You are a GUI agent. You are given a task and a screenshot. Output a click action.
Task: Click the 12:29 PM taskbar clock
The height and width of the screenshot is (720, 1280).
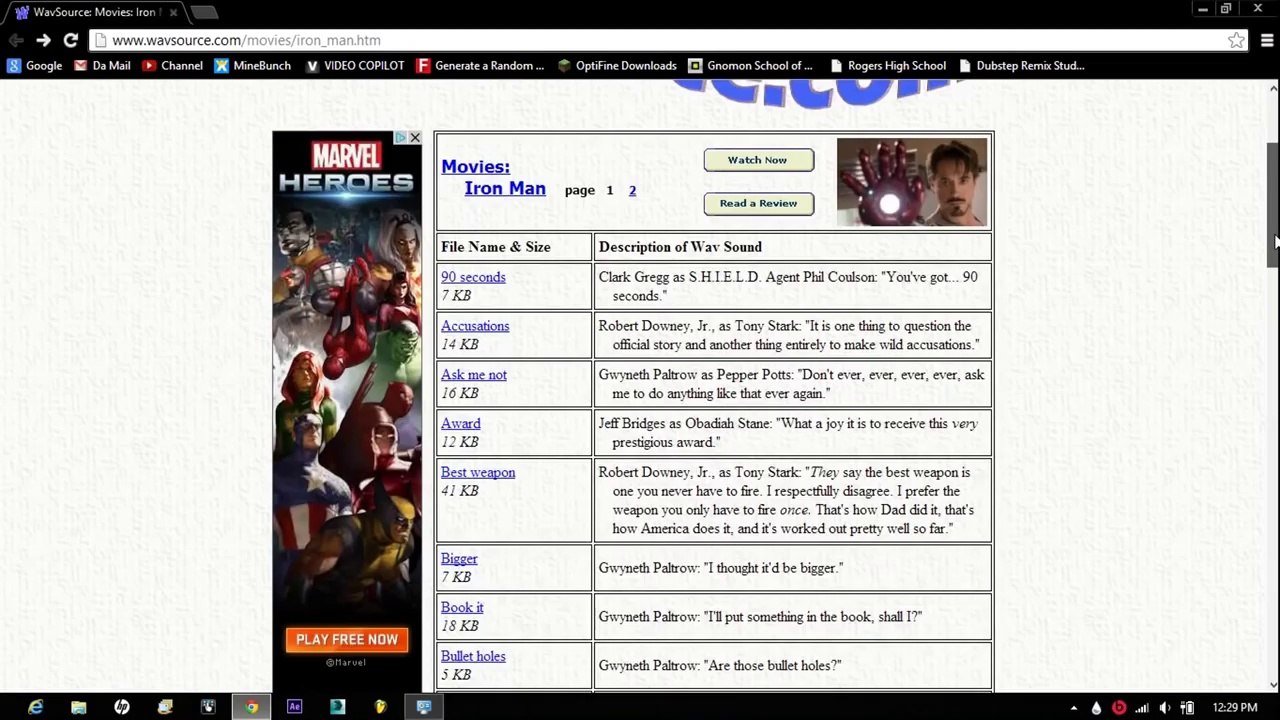click(1235, 708)
